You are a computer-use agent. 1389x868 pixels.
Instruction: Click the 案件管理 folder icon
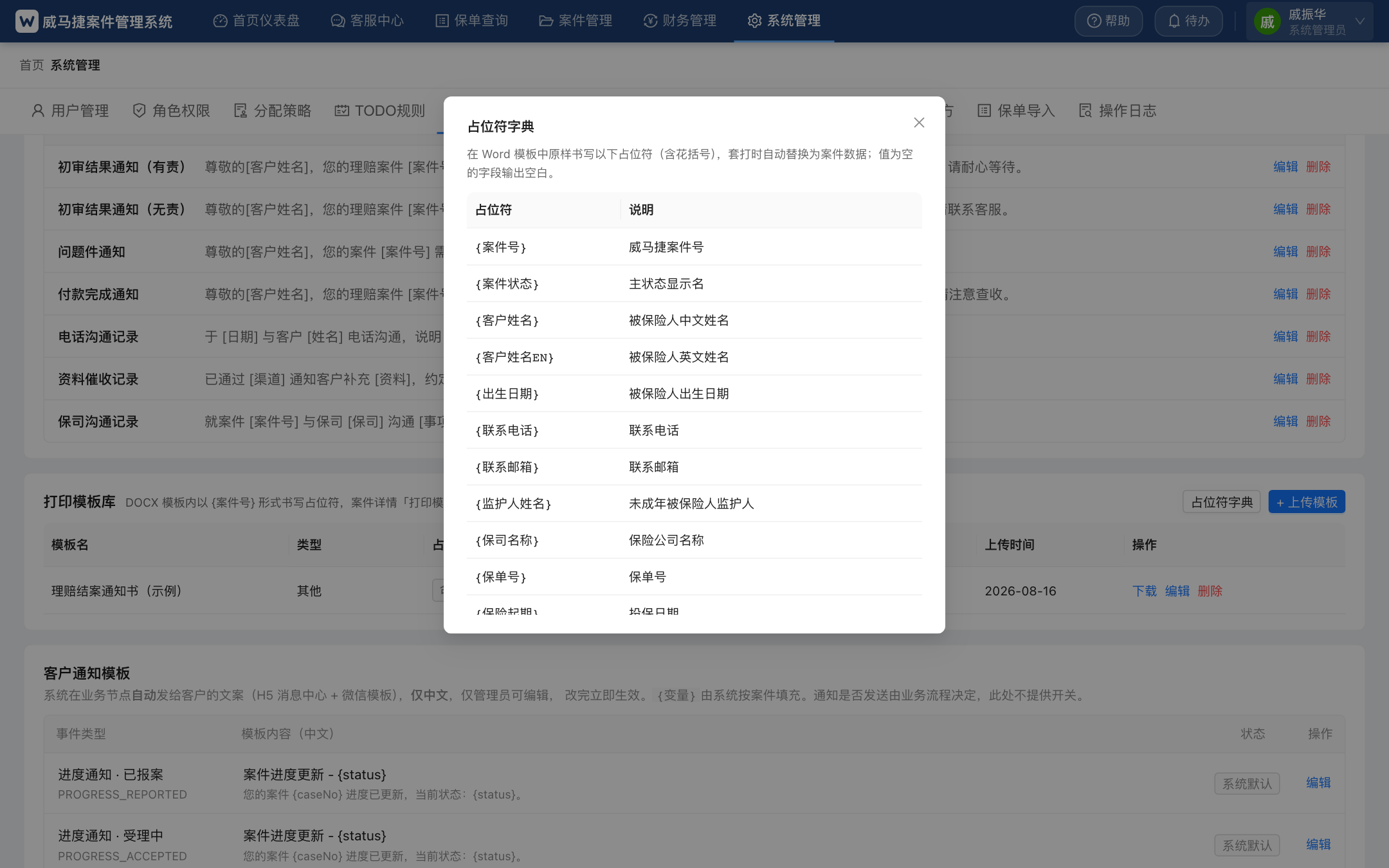tap(546, 21)
